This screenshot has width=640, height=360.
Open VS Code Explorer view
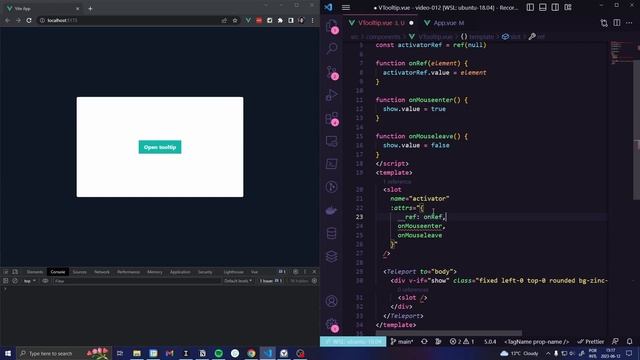pos(332,27)
